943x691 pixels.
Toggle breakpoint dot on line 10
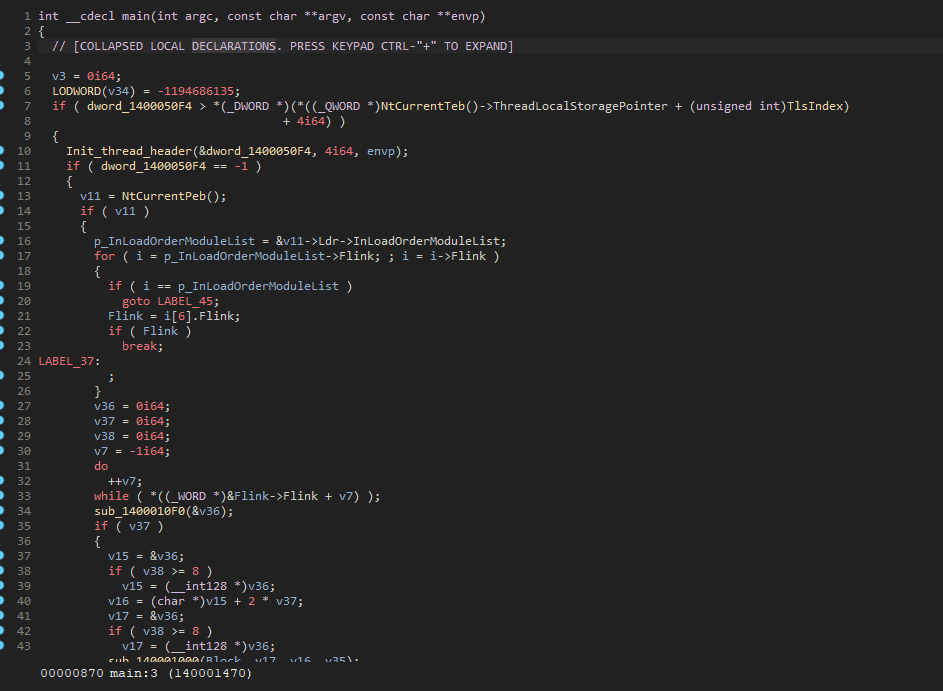[x=1, y=151]
